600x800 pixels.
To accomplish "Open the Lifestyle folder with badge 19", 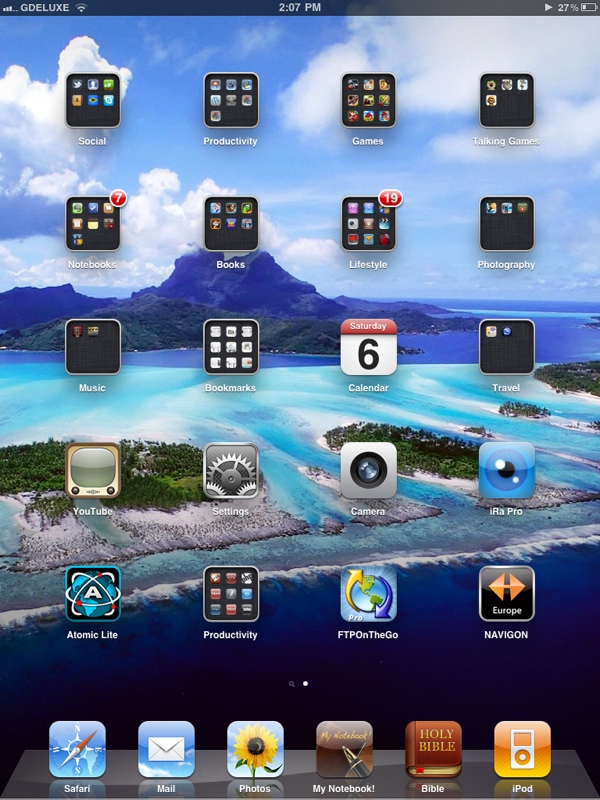I will (x=368, y=223).
